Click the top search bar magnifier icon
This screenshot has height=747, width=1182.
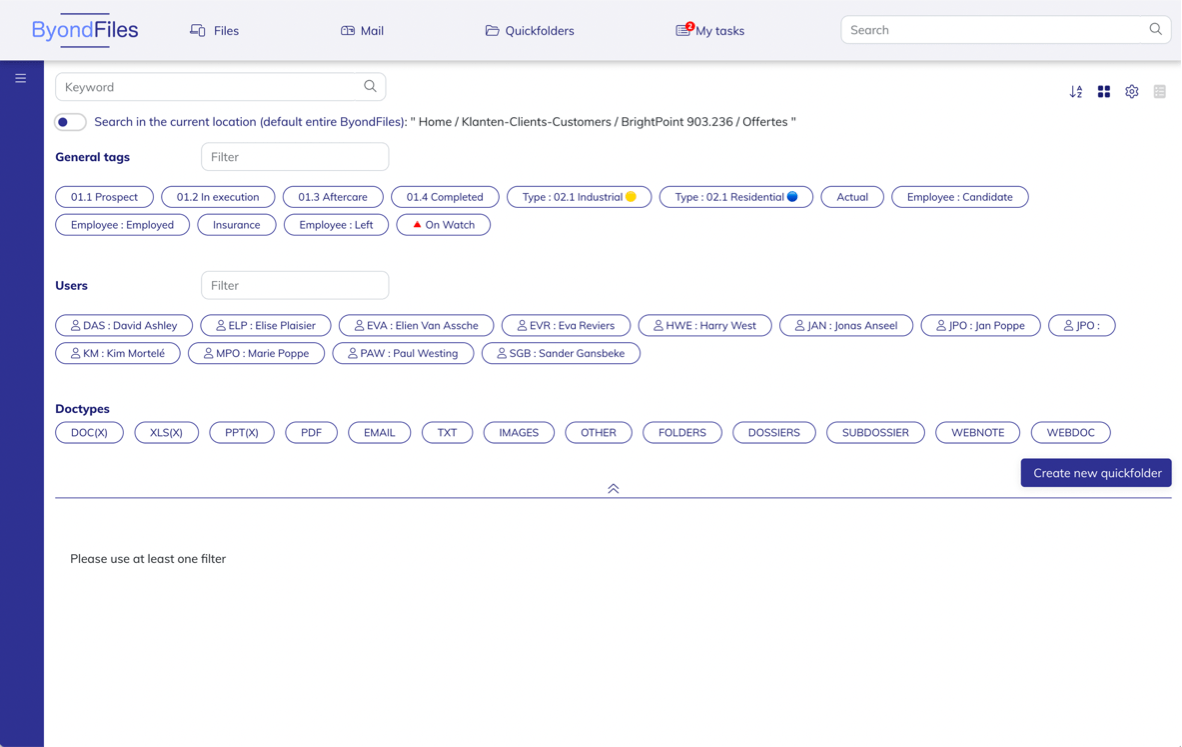(x=1155, y=30)
